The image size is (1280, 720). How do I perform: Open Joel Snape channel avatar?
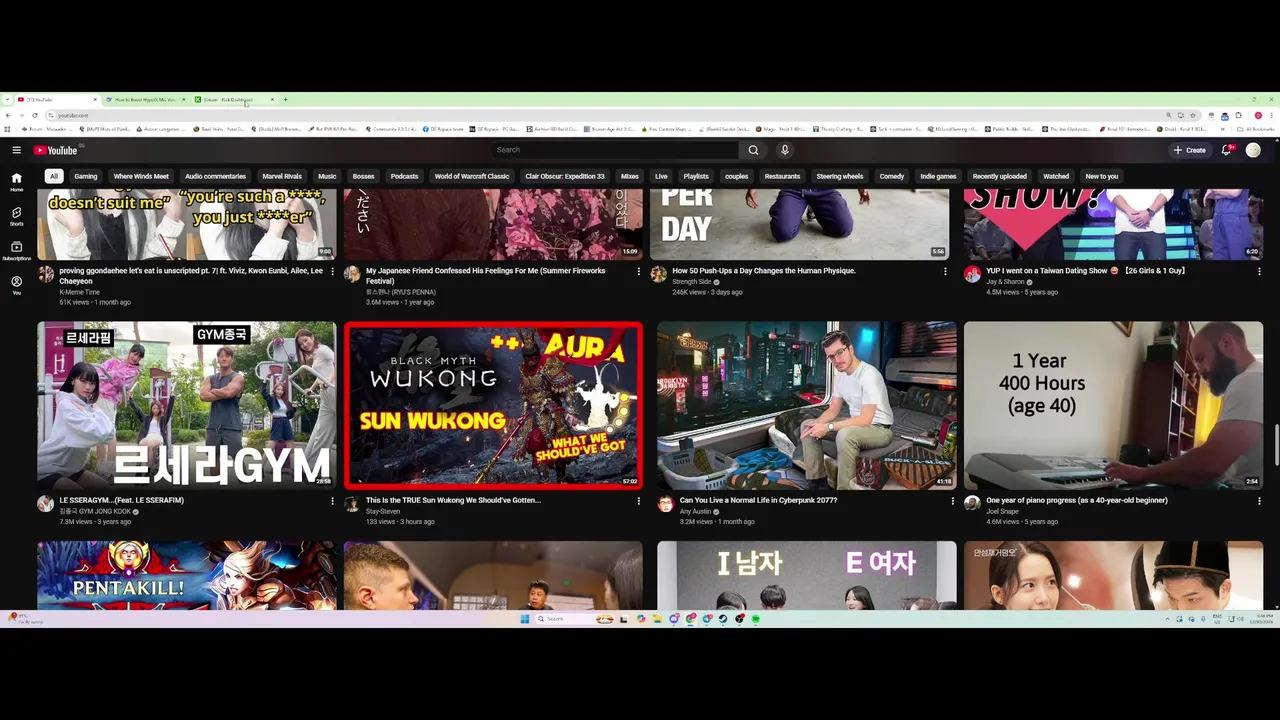click(972, 503)
